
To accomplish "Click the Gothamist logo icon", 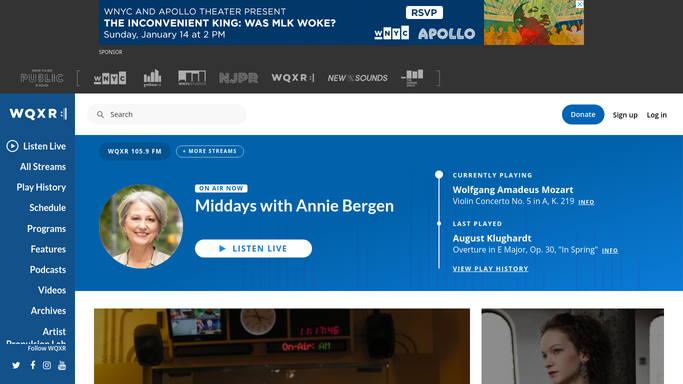I will click(152, 78).
